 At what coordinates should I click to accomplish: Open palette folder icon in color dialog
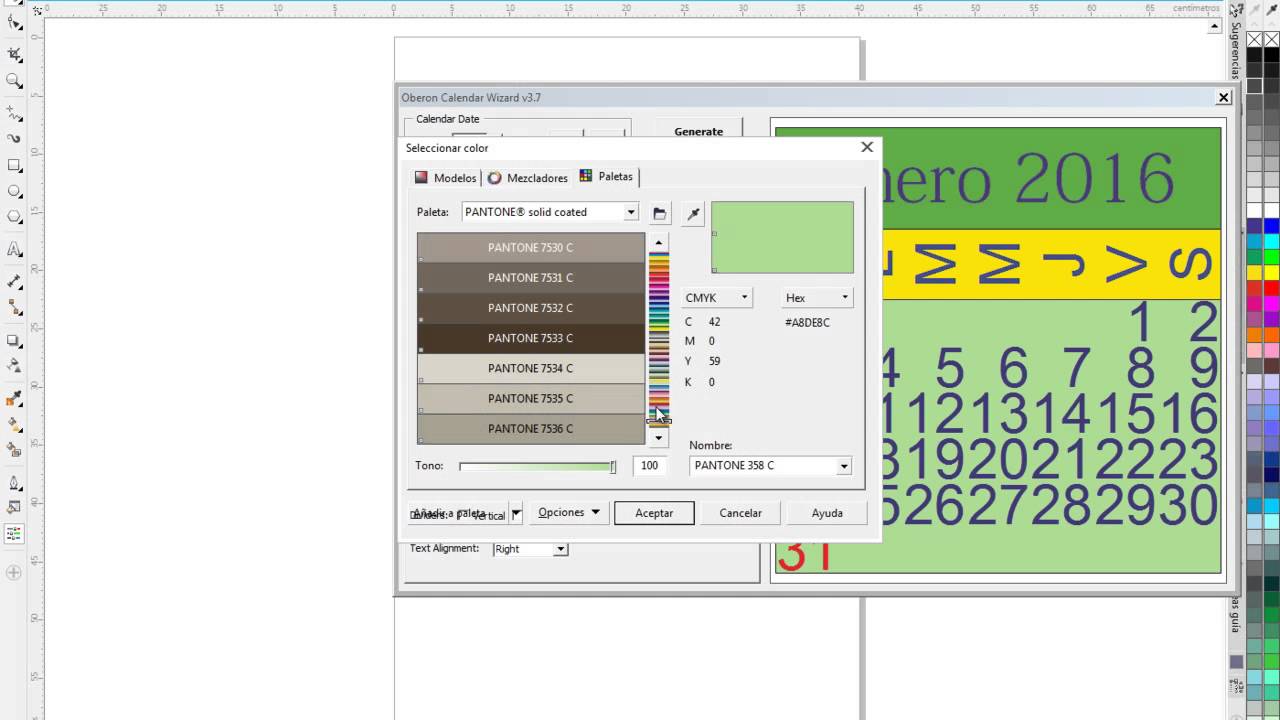tap(660, 213)
